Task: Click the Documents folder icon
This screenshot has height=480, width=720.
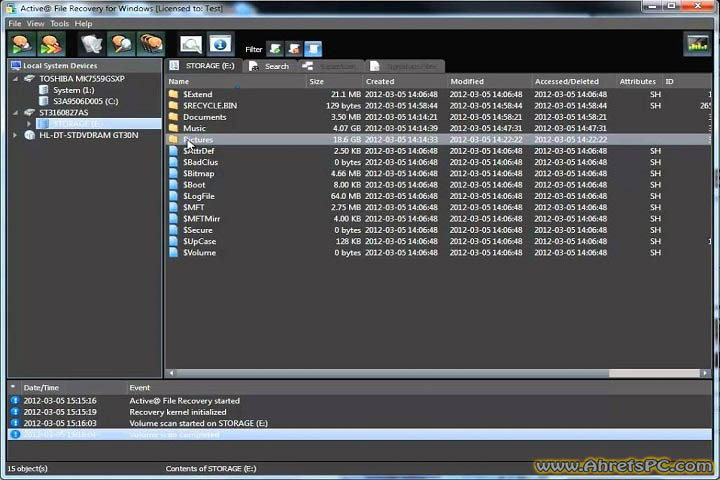Action: click(x=173, y=117)
